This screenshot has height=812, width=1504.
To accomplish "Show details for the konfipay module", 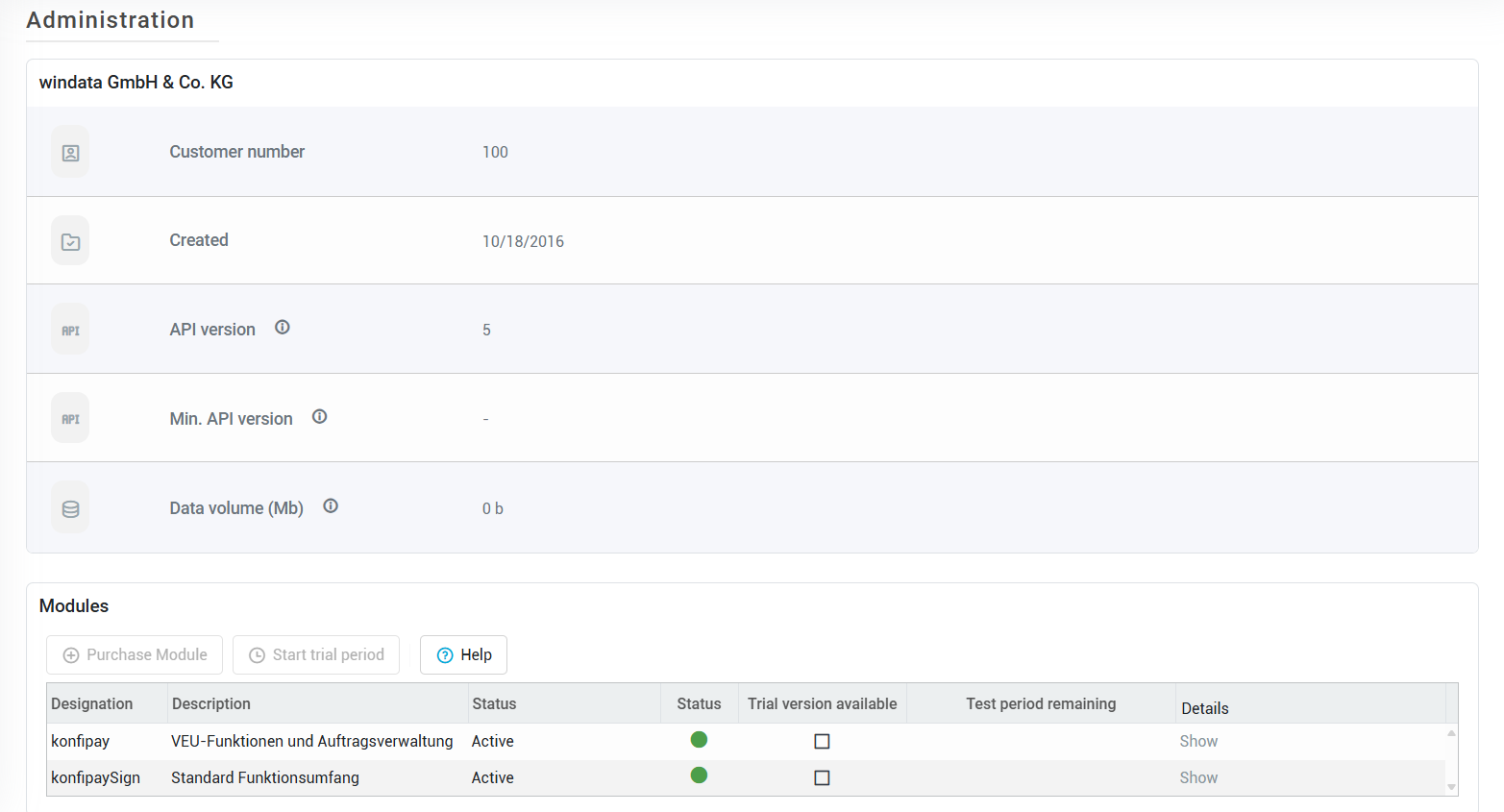I will [1198, 741].
